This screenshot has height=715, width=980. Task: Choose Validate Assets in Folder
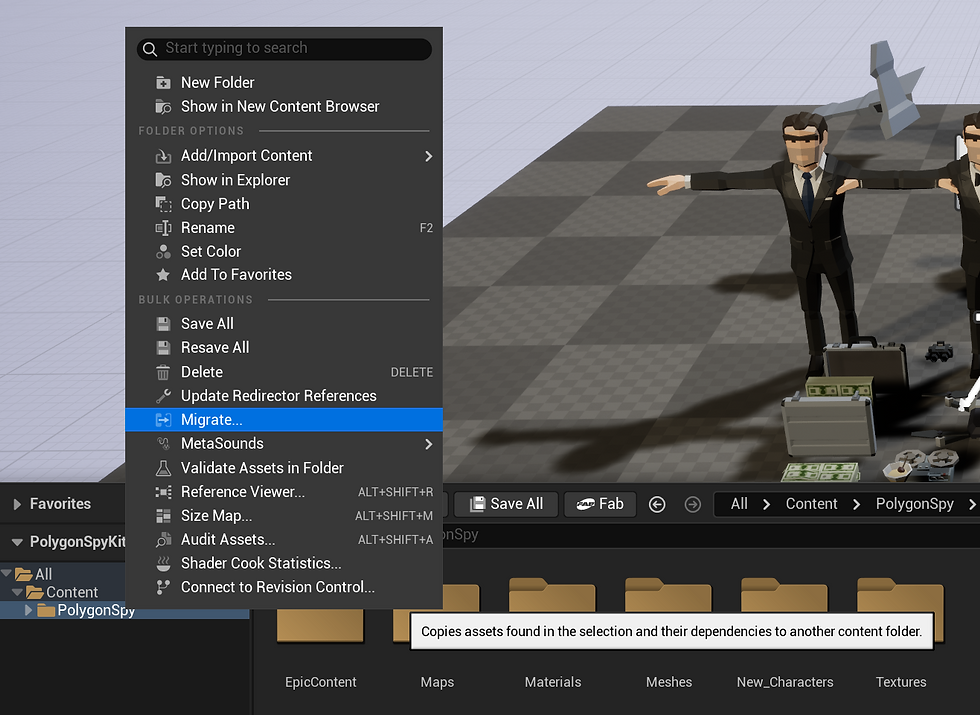pos(284,468)
